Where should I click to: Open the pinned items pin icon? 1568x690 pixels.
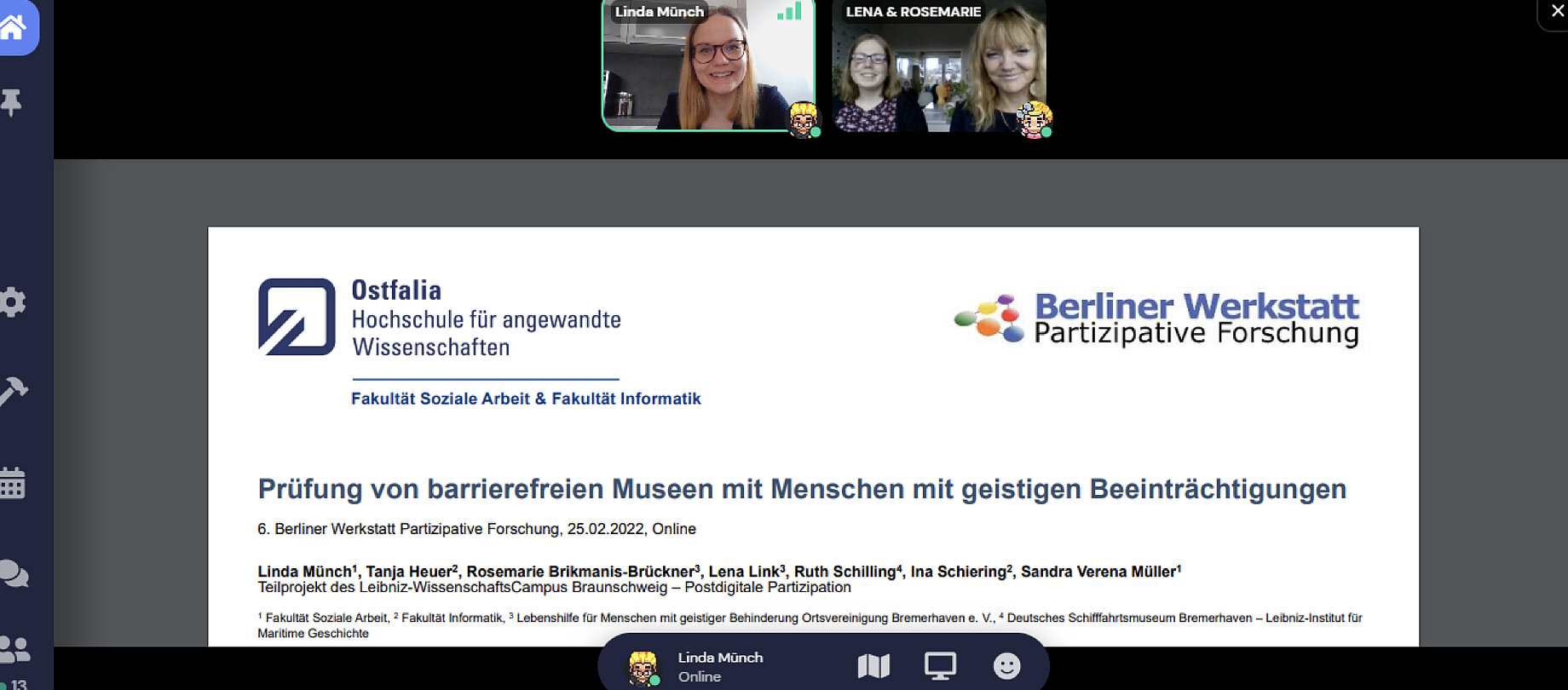pos(11,103)
